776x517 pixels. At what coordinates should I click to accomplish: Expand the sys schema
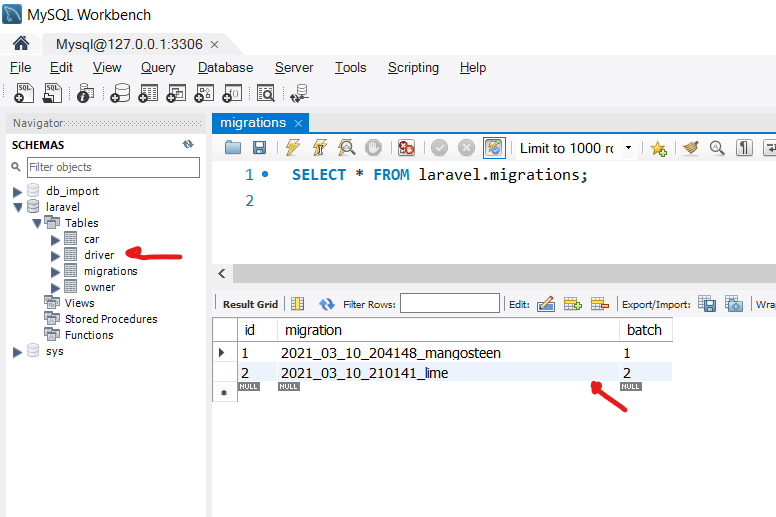[17, 352]
